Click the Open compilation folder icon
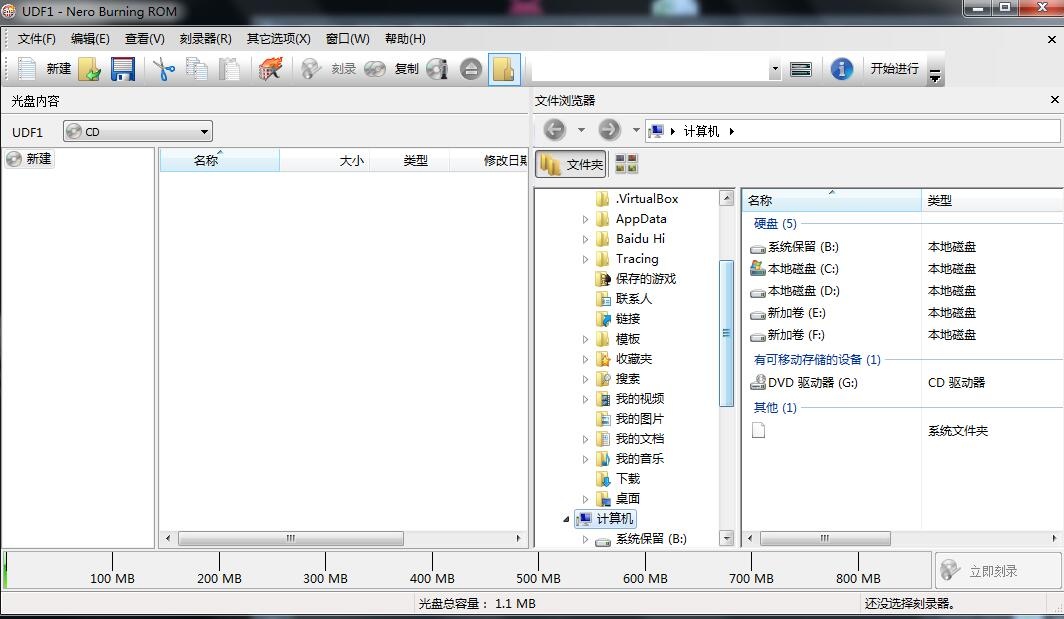 click(90, 69)
